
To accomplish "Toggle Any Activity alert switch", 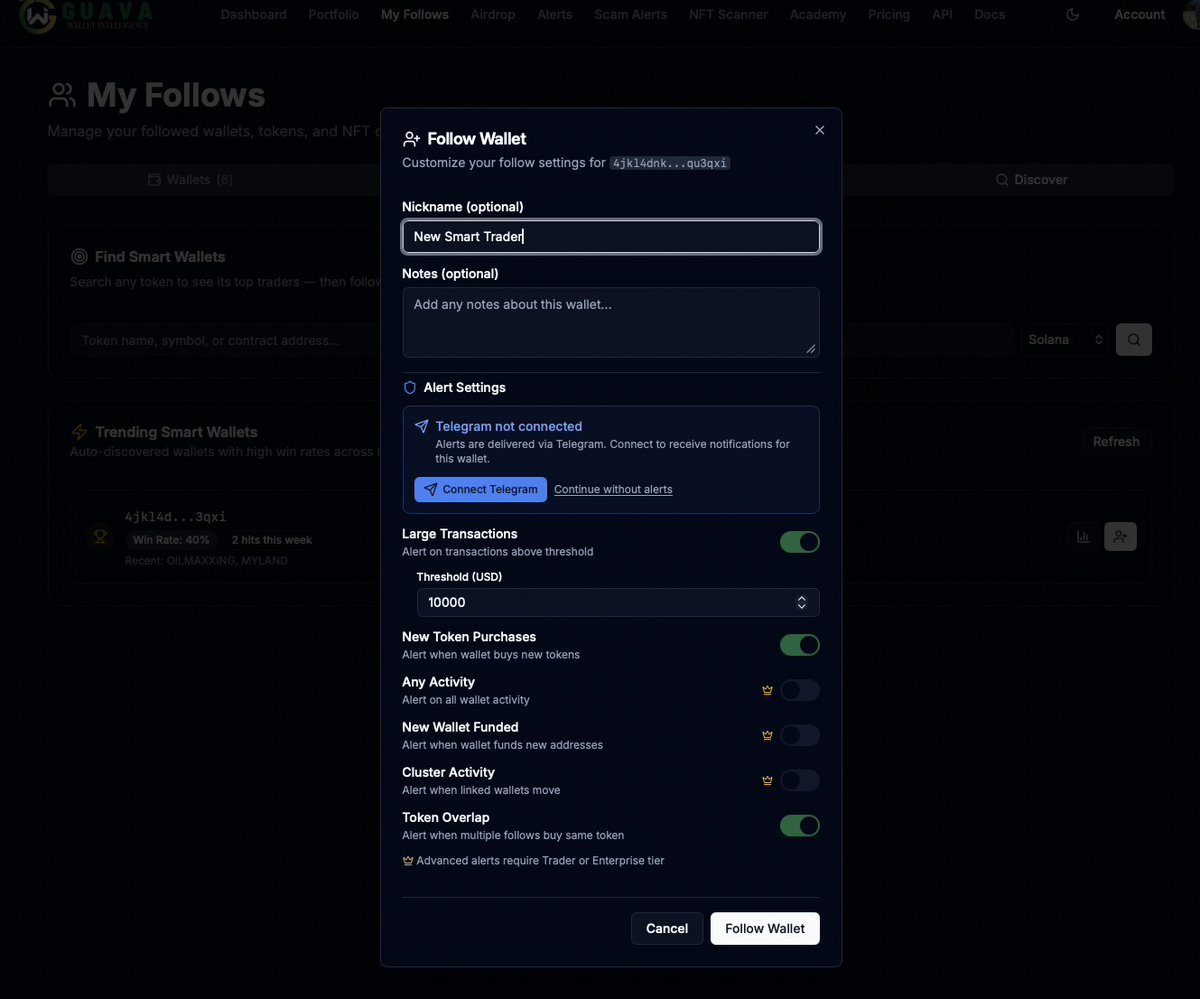I will point(800,690).
